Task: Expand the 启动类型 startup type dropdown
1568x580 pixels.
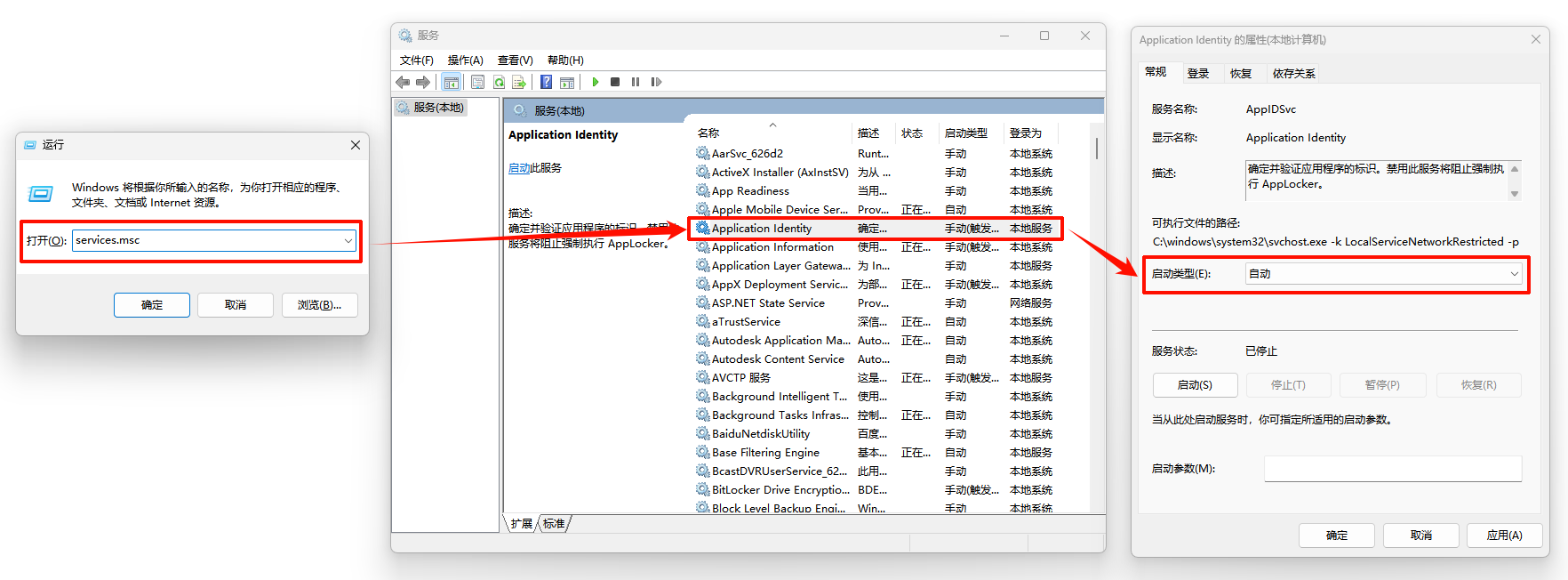Action: point(1514,274)
